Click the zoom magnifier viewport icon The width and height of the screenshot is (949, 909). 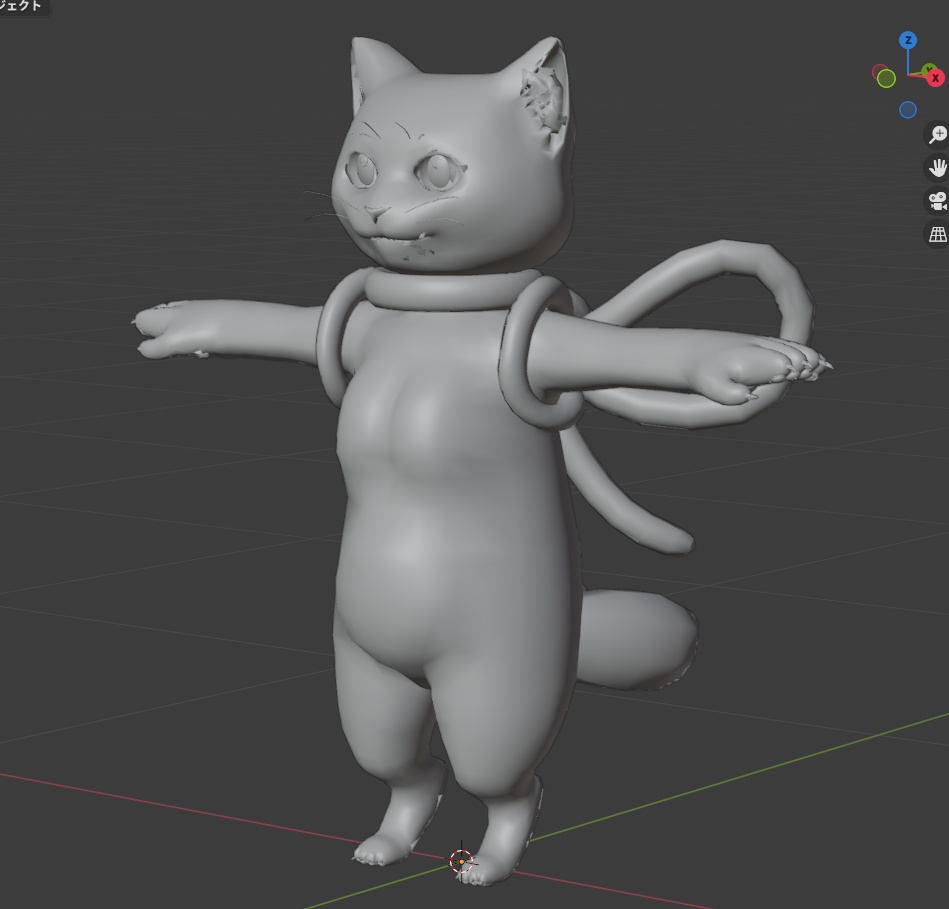tap(937, 134)
